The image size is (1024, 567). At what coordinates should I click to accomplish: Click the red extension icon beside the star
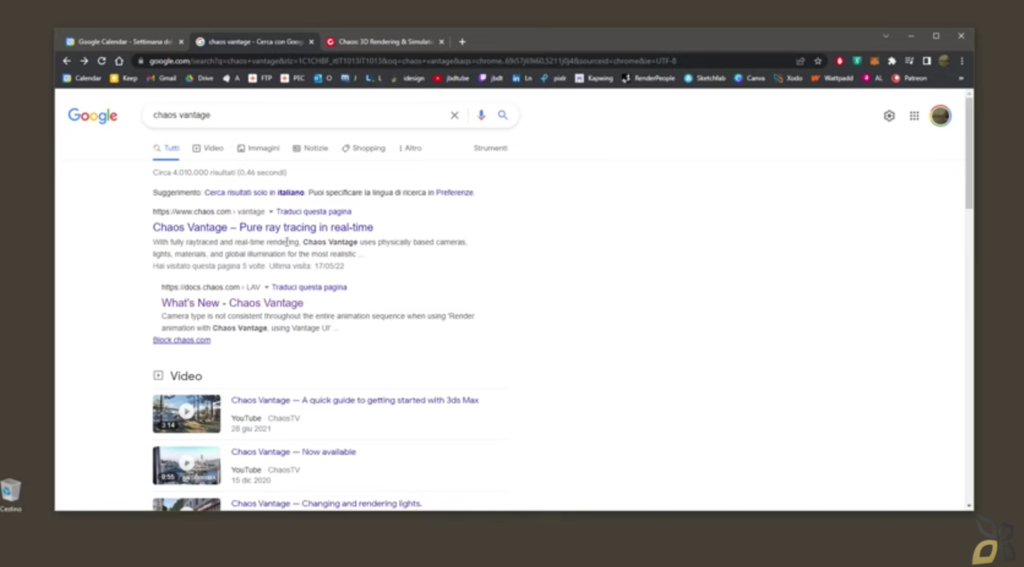point(840,61)
